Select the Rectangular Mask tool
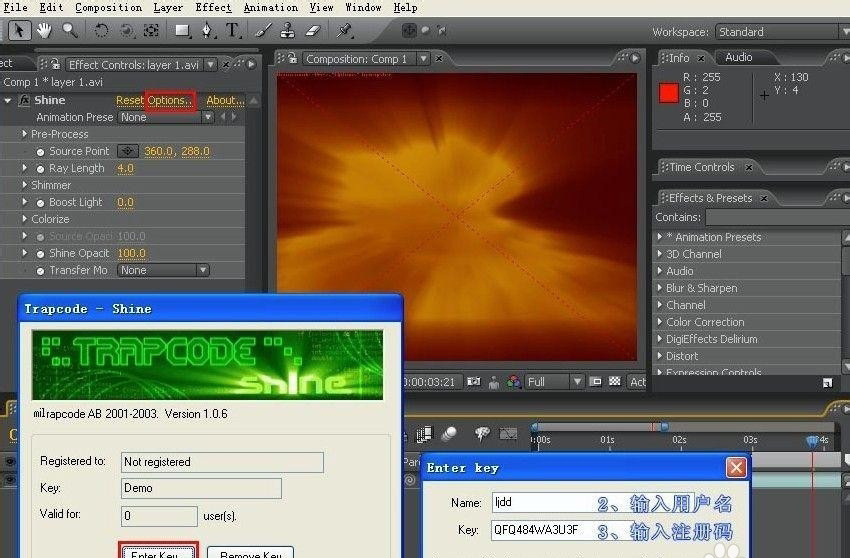 (x=182, y=31)
